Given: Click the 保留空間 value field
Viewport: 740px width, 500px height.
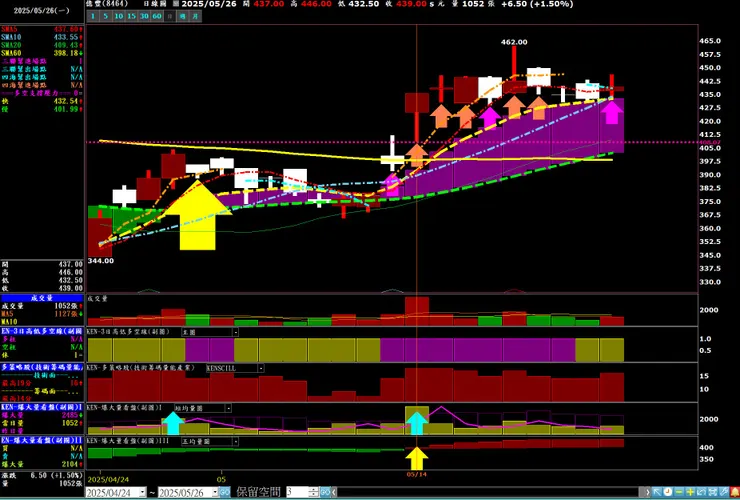Looking at the screenshot, I should coord(297,492).
